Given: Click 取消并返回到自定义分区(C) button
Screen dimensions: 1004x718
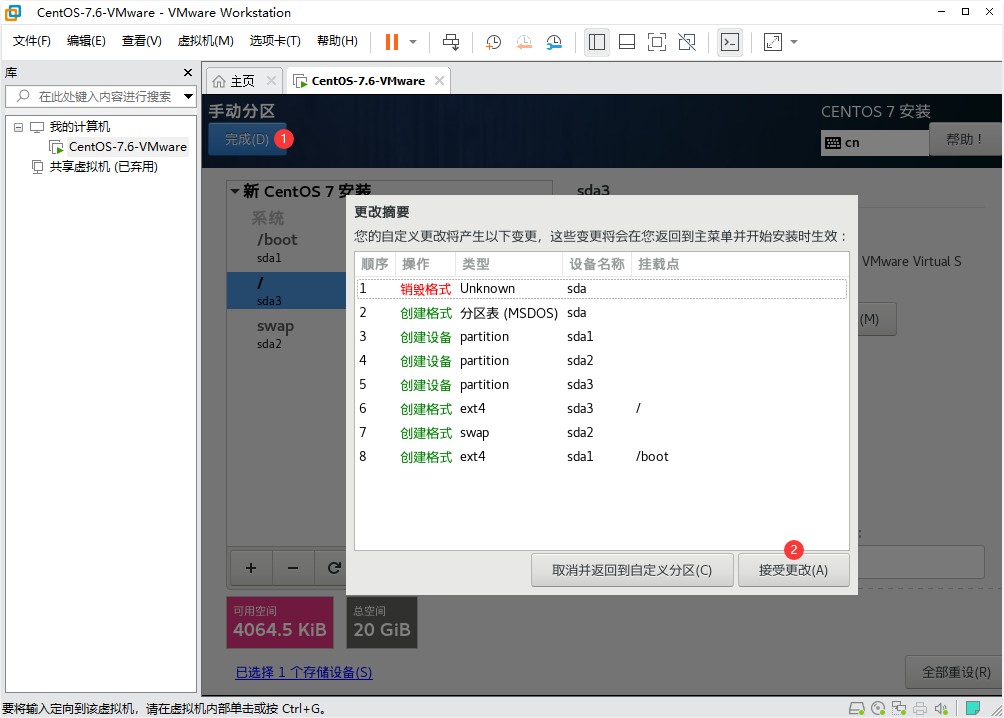Looking at the screenshot, I should point(632,570).
